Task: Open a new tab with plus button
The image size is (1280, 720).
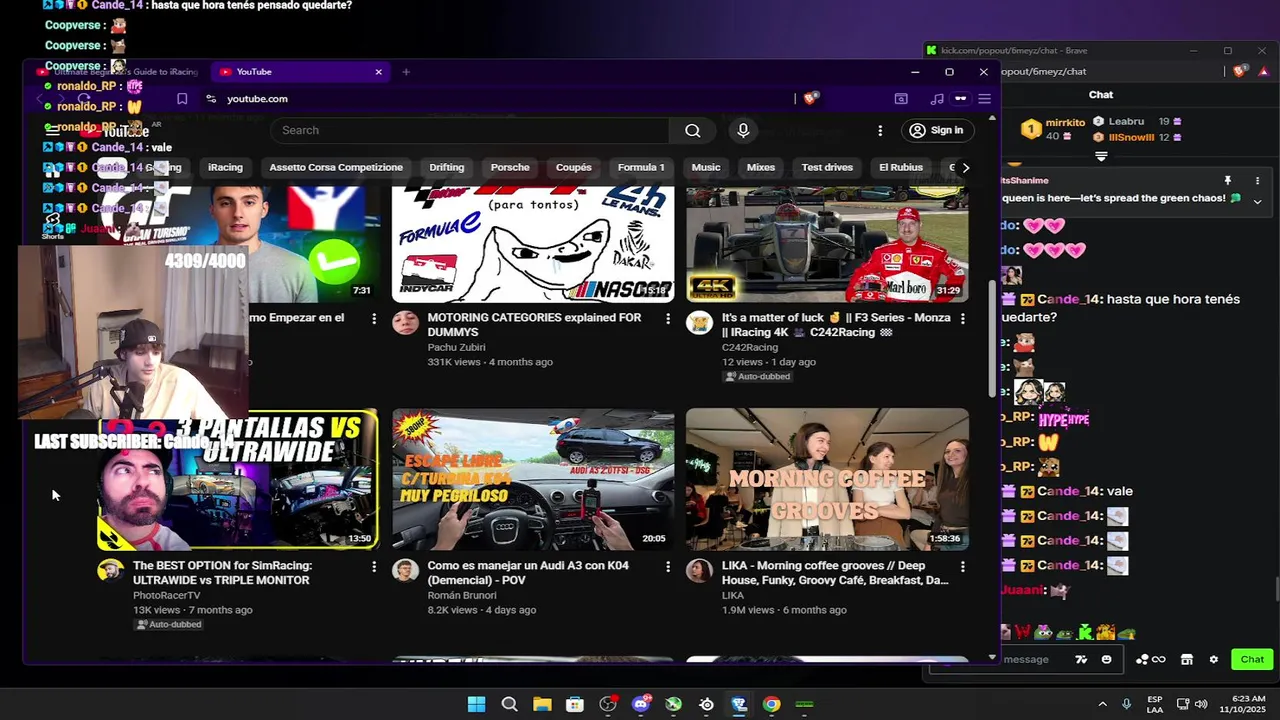Action: tap(406, 72)
